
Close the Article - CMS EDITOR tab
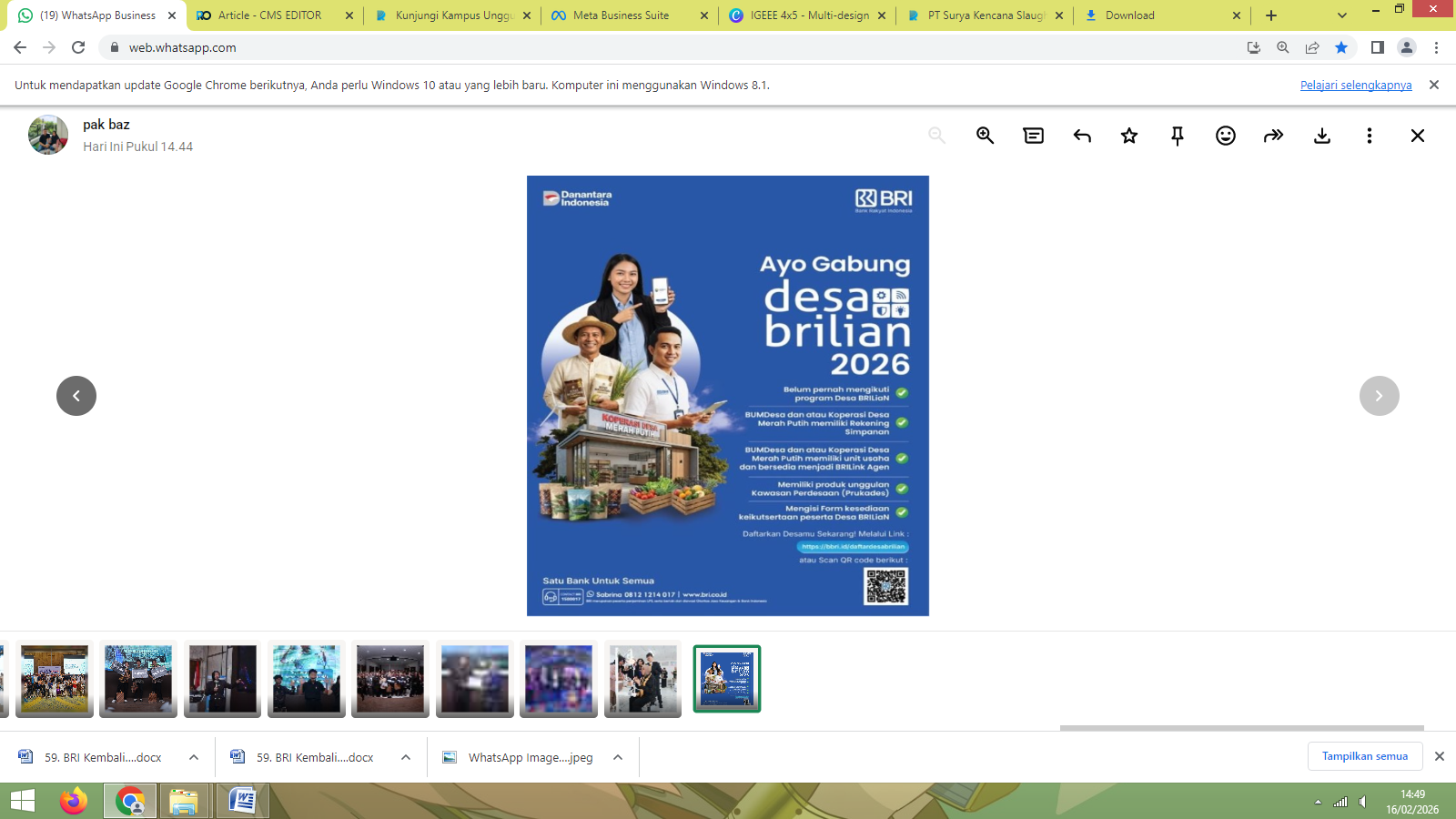pos(349,15)
